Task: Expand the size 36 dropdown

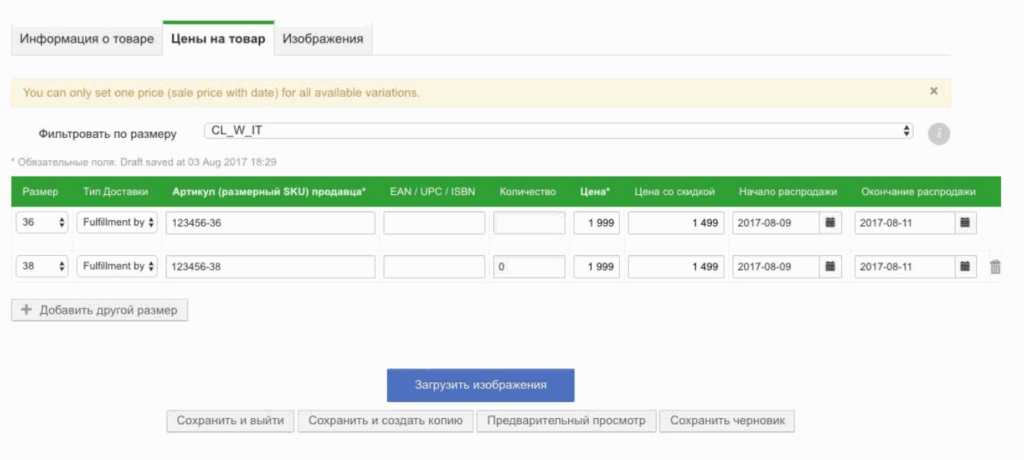Action: 42,223
